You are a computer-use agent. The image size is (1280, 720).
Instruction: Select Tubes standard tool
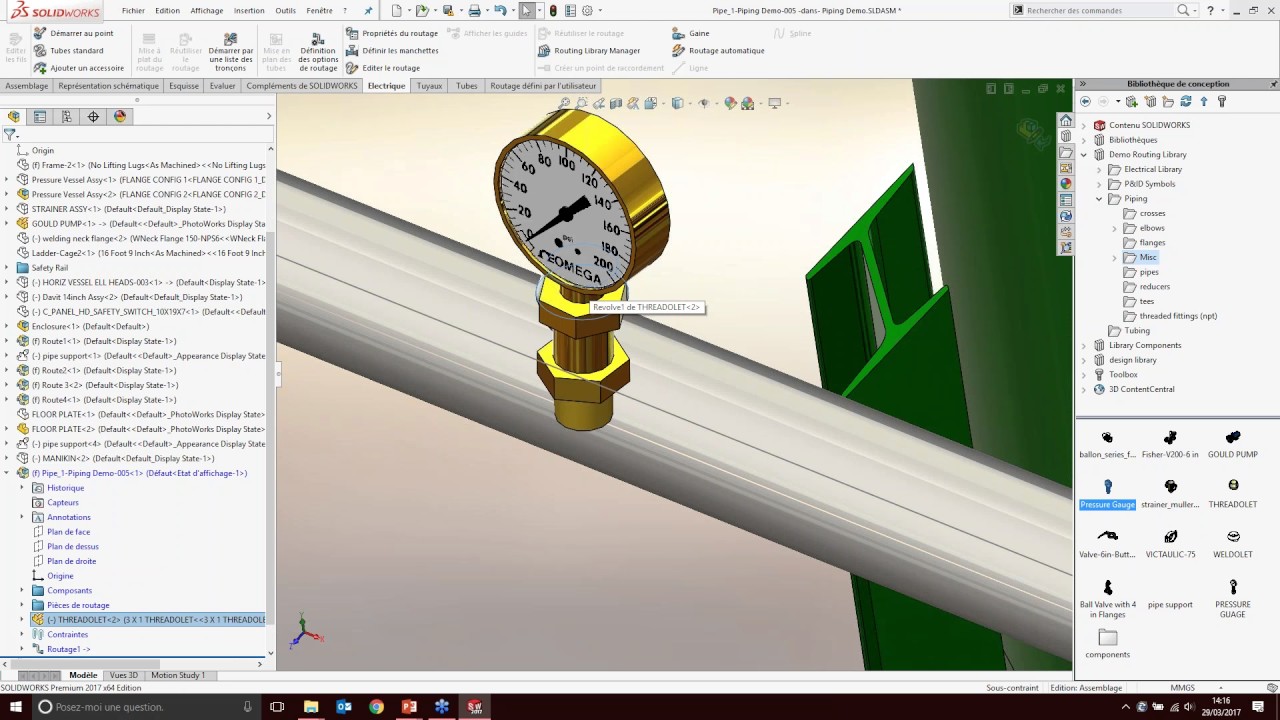(x=68, y=51)
